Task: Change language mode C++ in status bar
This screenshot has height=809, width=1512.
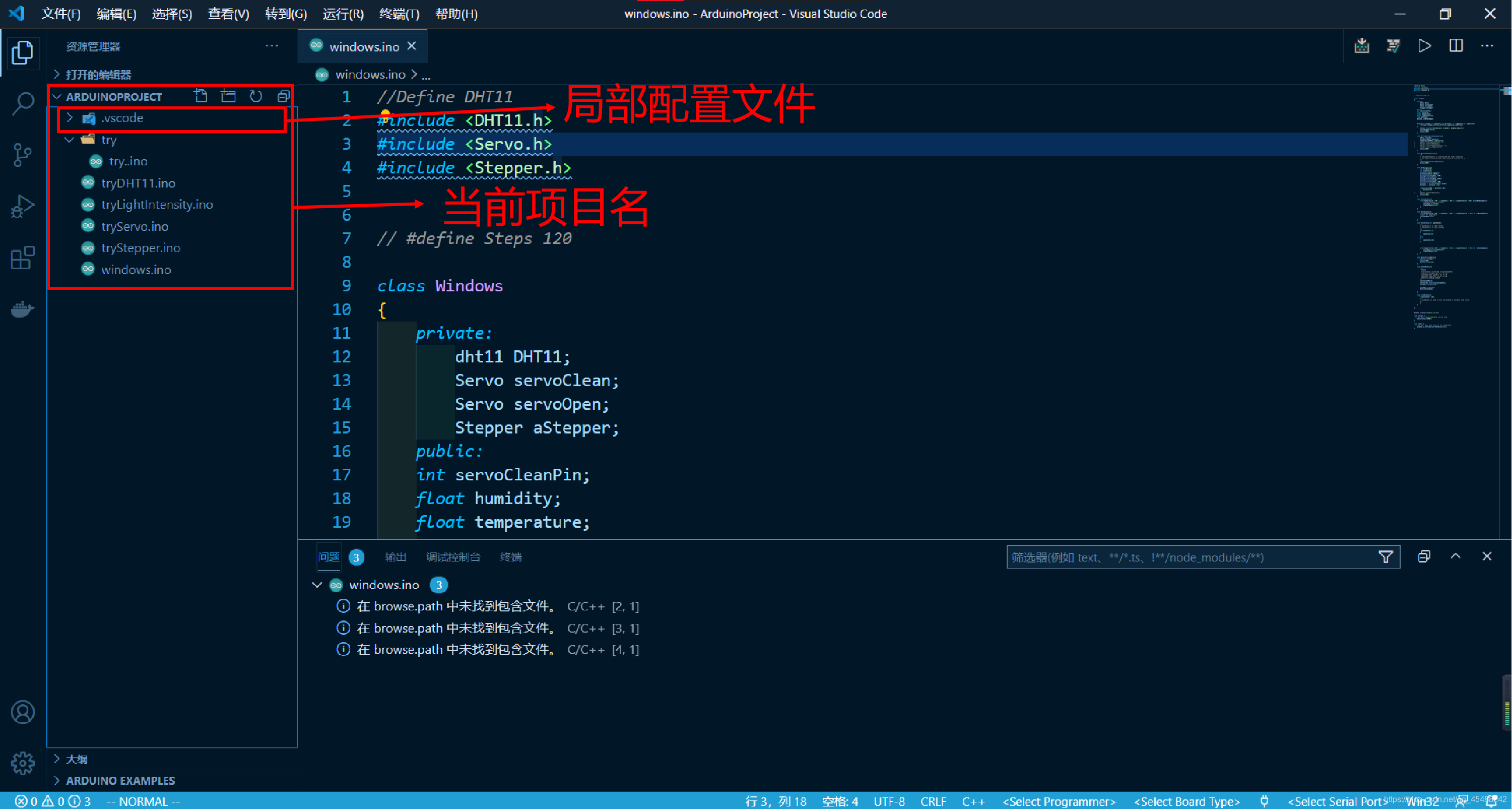Action: 973,801
